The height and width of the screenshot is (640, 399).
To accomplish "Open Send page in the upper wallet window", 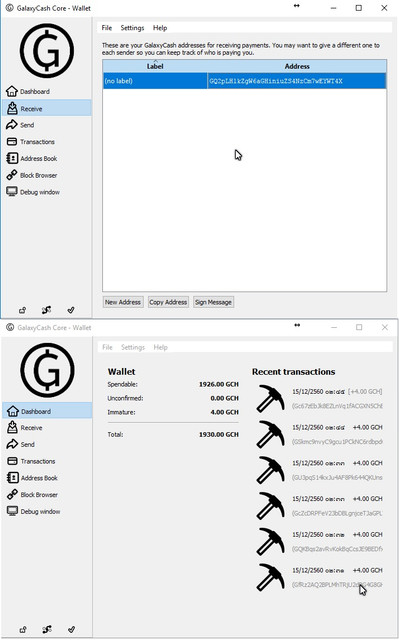I will pos(20,125).
